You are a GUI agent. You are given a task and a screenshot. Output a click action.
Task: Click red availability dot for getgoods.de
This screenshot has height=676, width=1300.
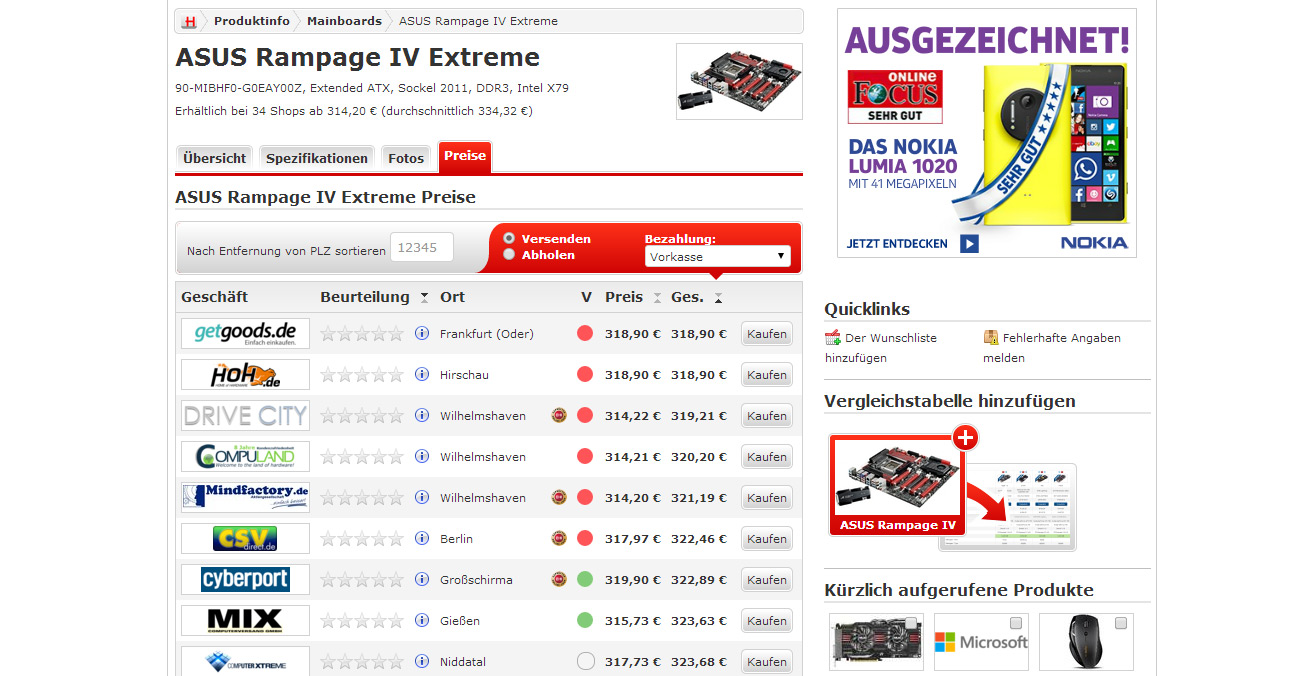pyautogui.click(x=585, y=333)
